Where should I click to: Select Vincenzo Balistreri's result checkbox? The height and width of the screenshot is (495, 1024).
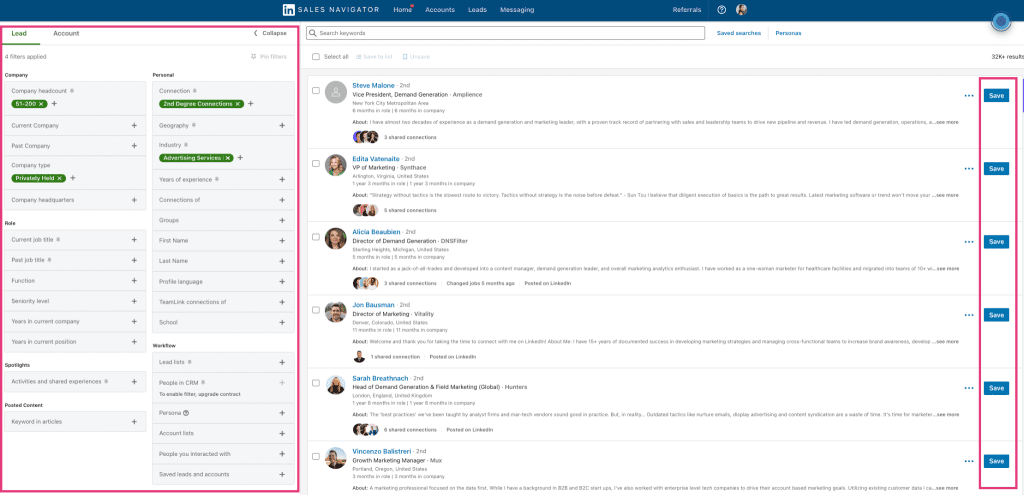[316, 456]
